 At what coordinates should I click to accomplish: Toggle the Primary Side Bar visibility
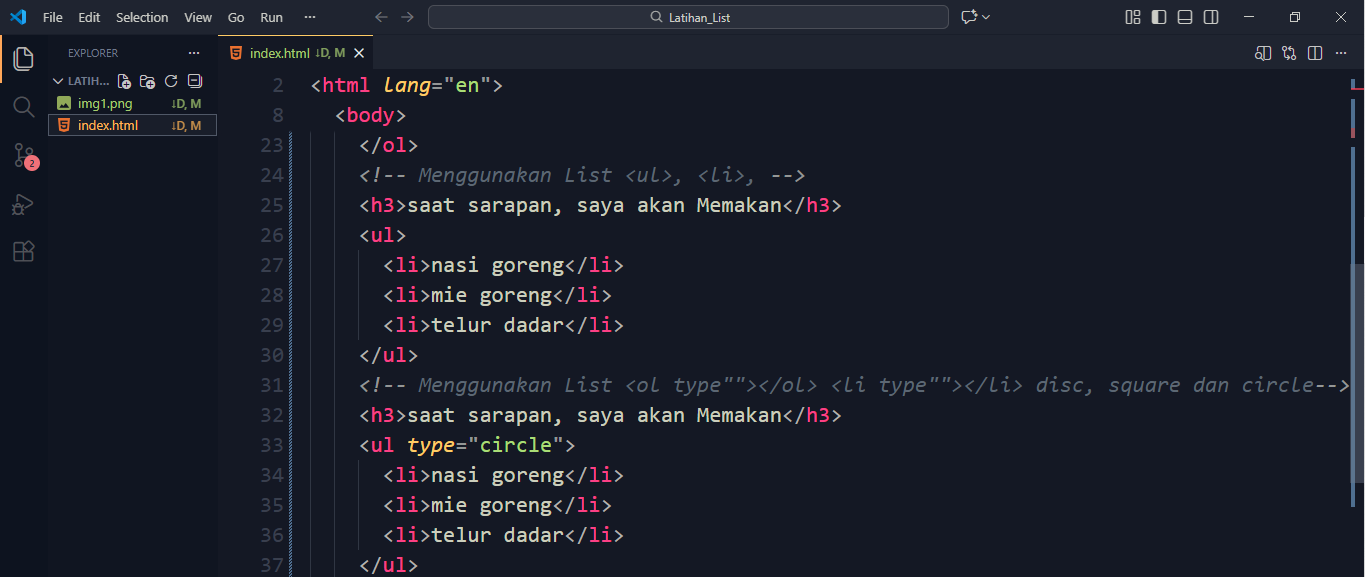click(x=1160, y=17)
